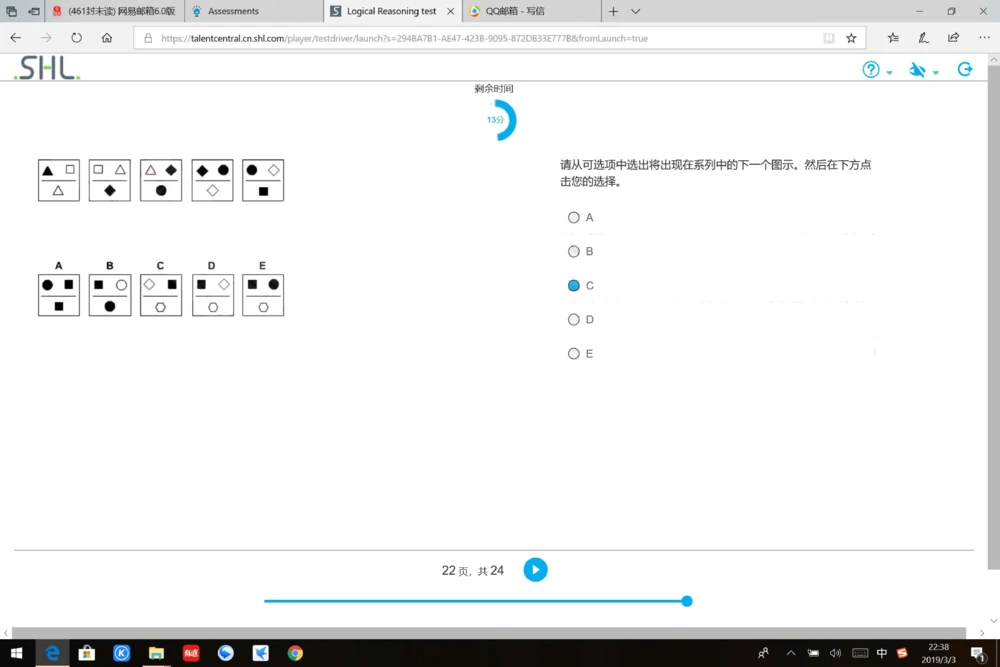This screenshot has width=1000, height=667.
Task: Select answer option A
Action: point(574,217)
